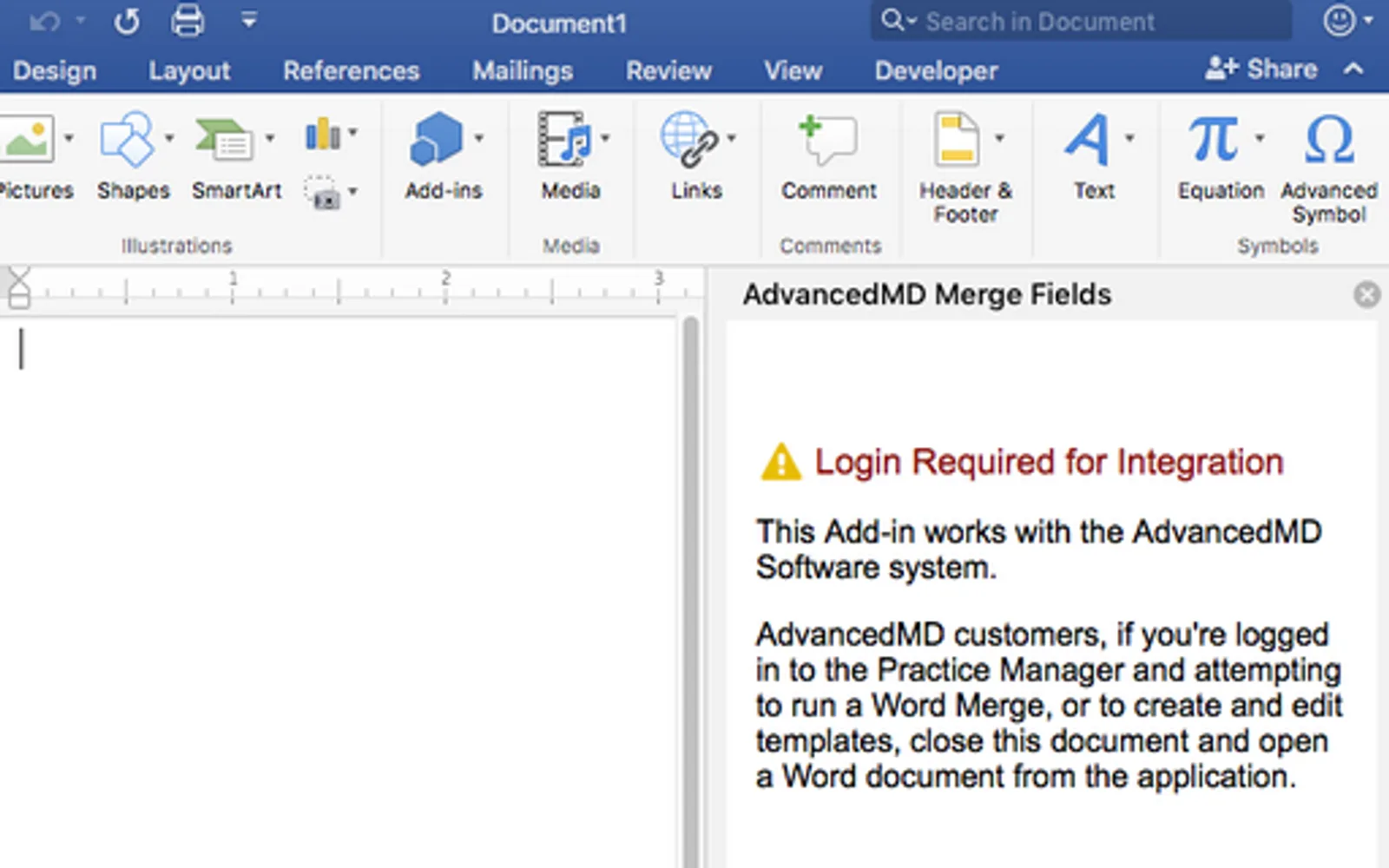Open the Layout tab
This screenshot has width=1389, height=868.
(x=189, y=70)
